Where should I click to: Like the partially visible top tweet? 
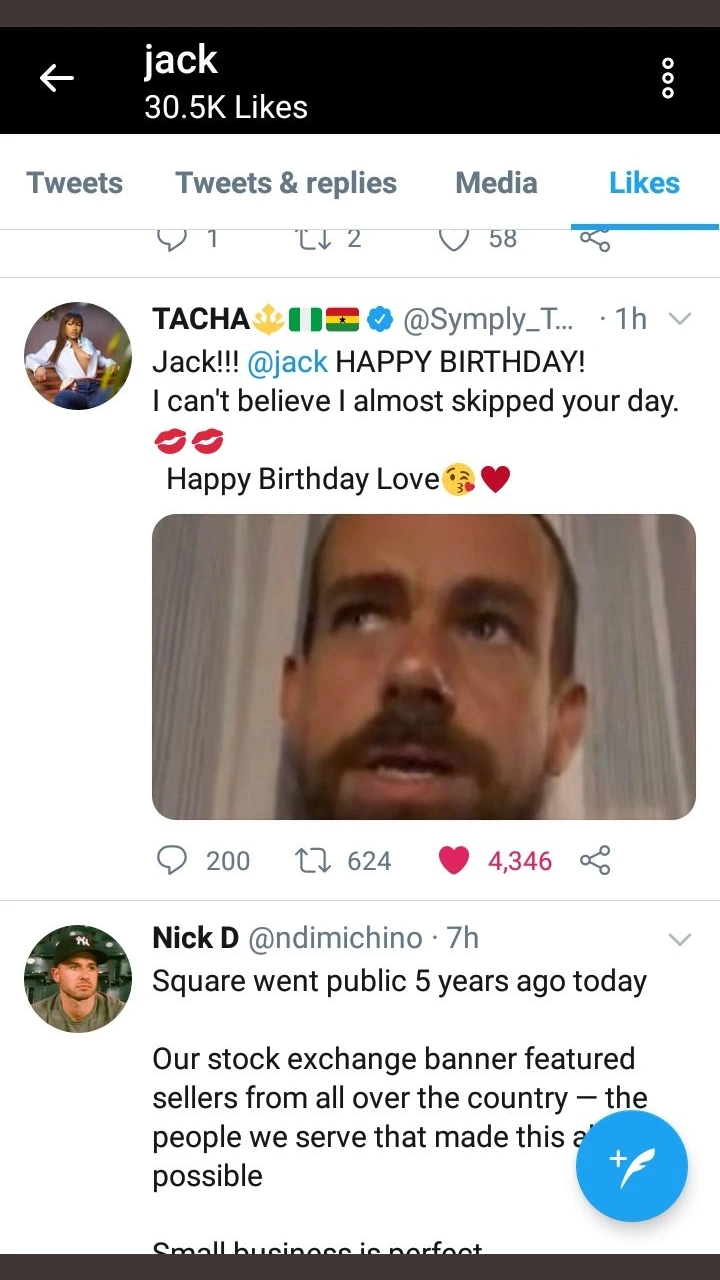point(454,240)
